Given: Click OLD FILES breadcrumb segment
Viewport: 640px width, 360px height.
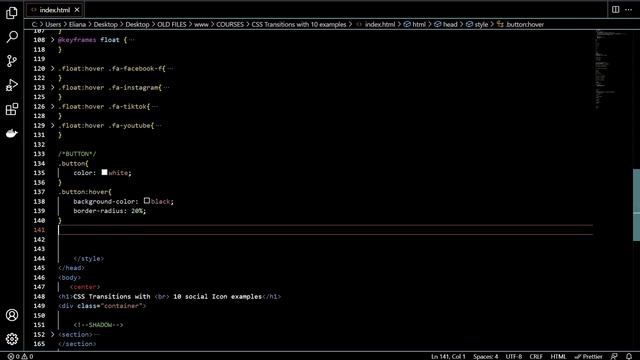Looking at the screenshot, I should tap(171, 24).
